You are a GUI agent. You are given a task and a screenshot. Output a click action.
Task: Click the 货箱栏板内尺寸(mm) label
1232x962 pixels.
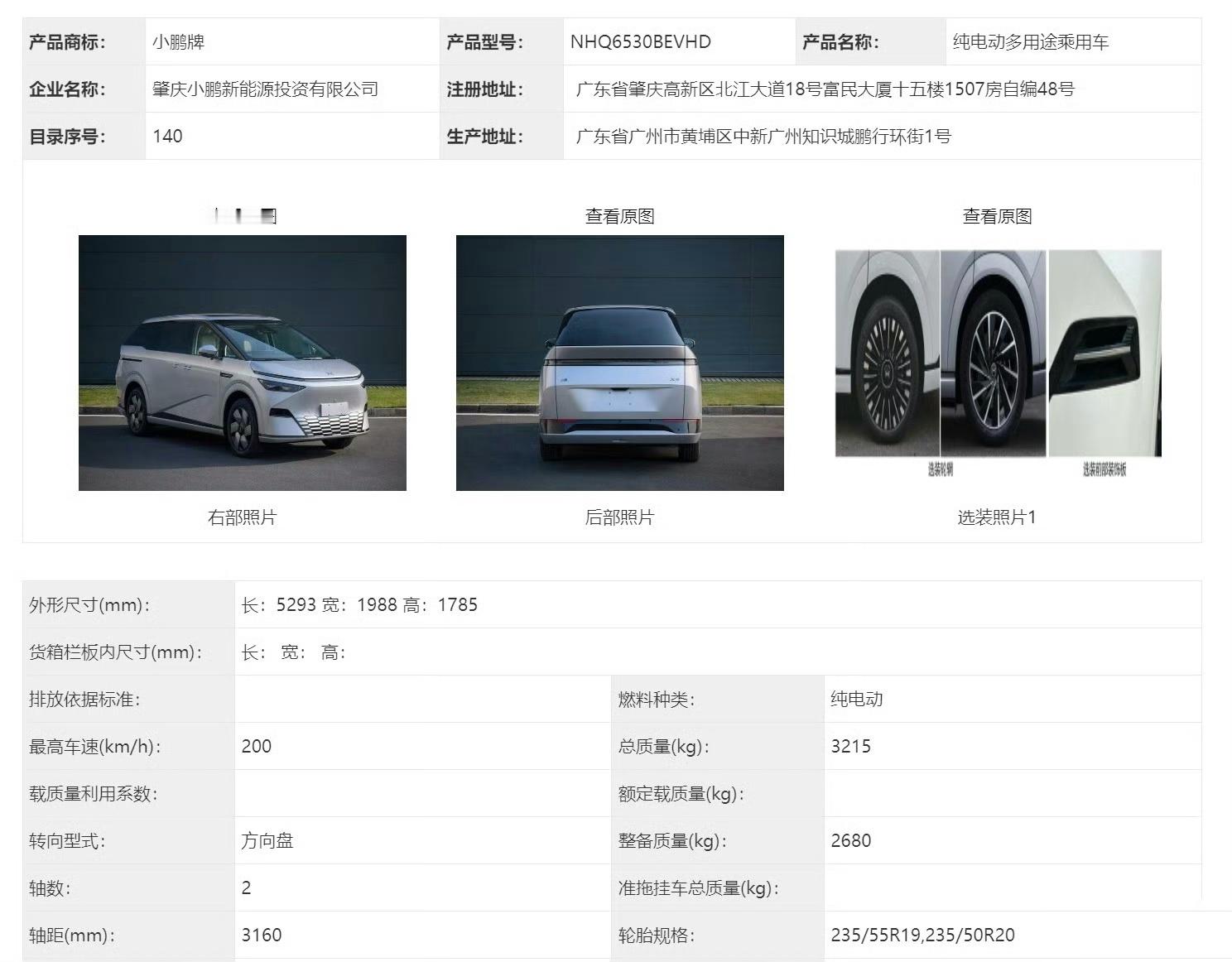point(117,652)
